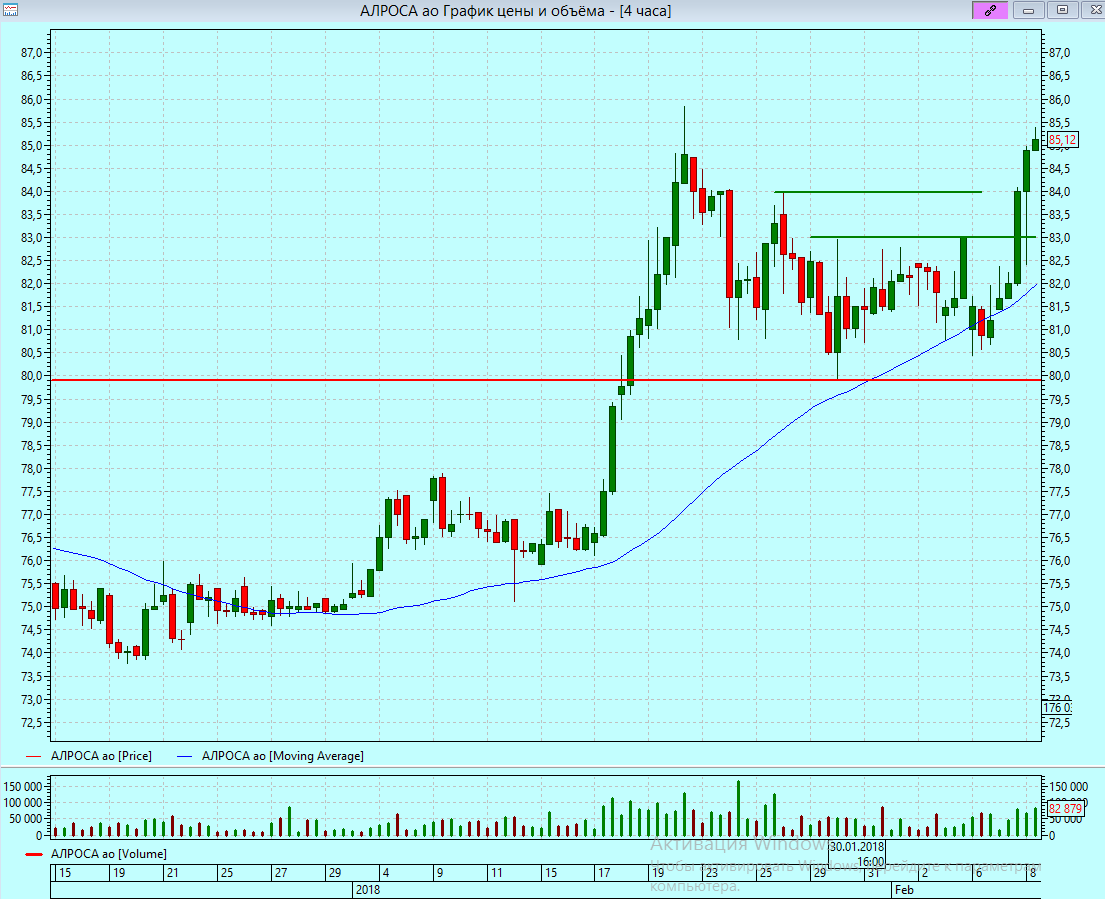Click date label 27 on the time axis

point(280,873)
